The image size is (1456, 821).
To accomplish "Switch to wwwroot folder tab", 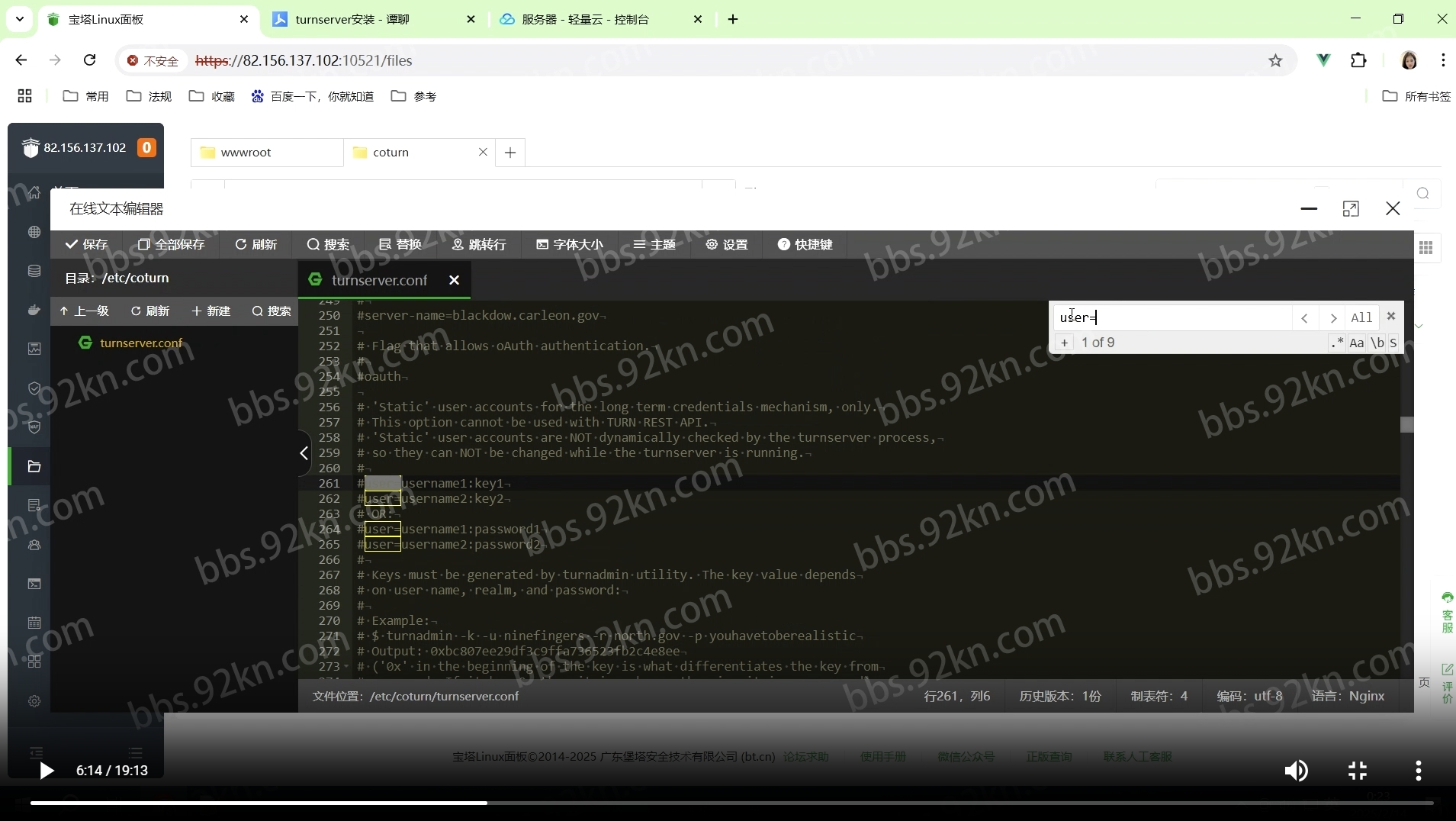I will point(267,153).
